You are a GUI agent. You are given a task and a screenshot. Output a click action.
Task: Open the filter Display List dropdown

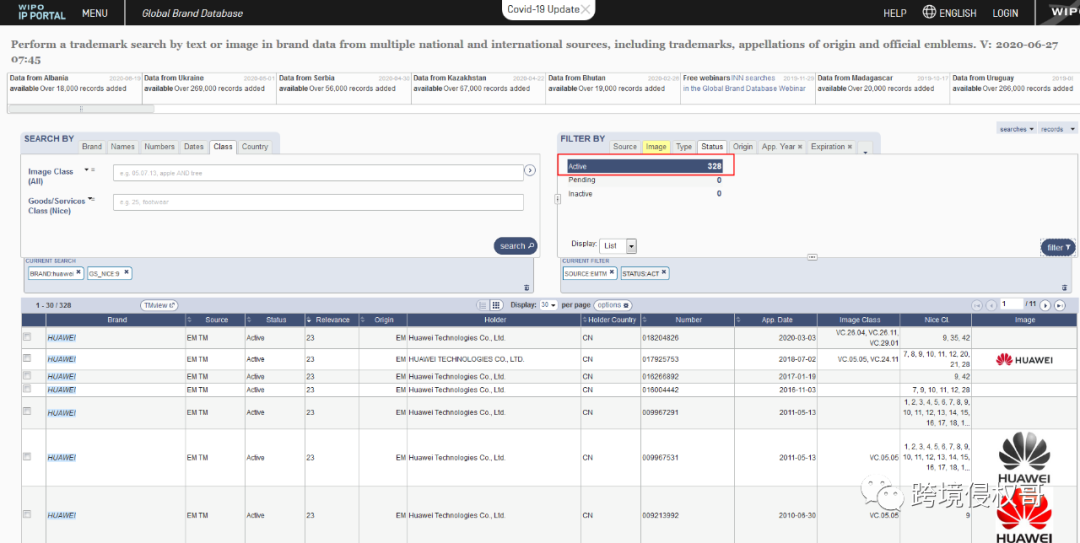(x=618, y=246)
